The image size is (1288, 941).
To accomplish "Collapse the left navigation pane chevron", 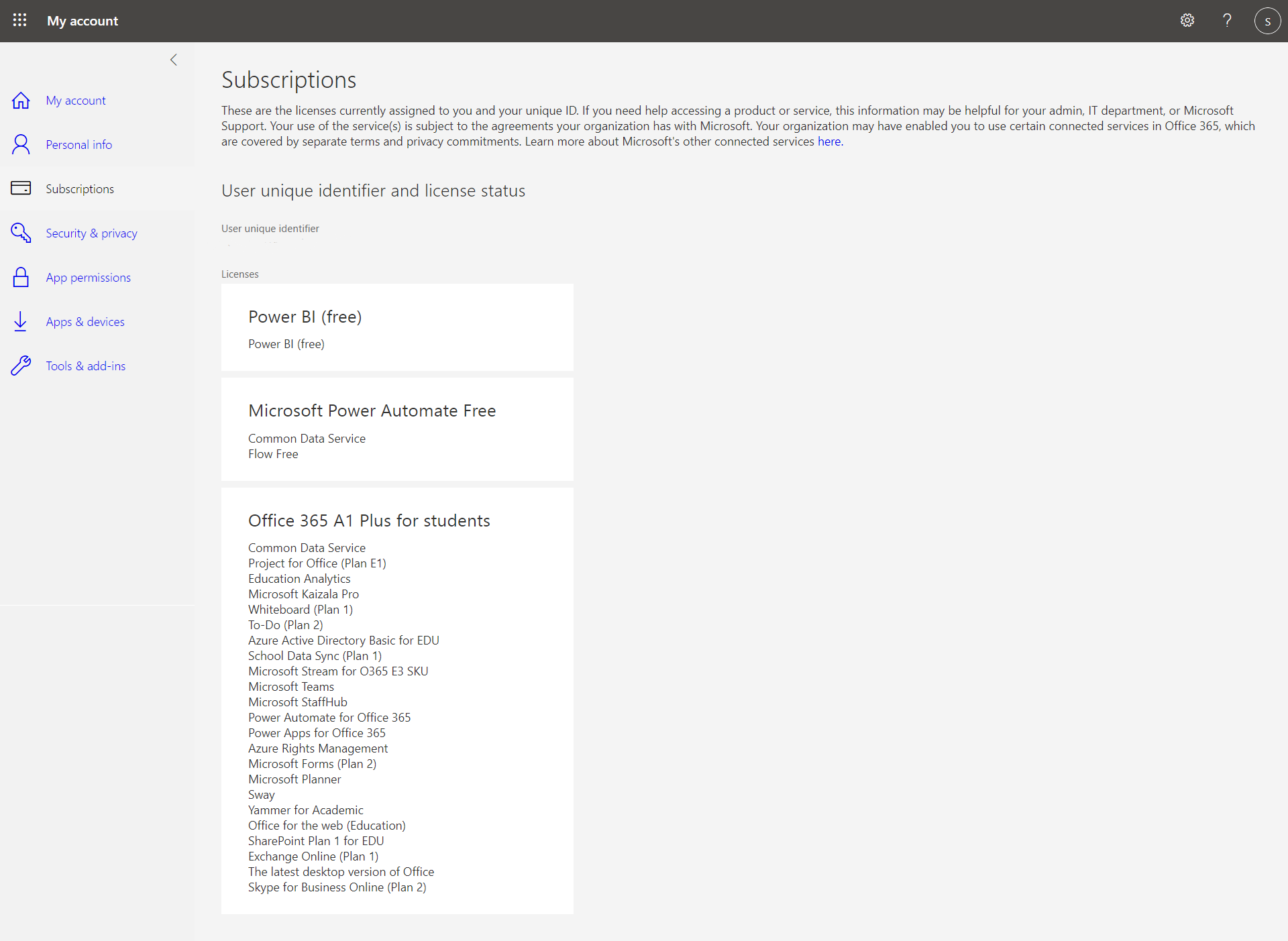I will point(174,60).
